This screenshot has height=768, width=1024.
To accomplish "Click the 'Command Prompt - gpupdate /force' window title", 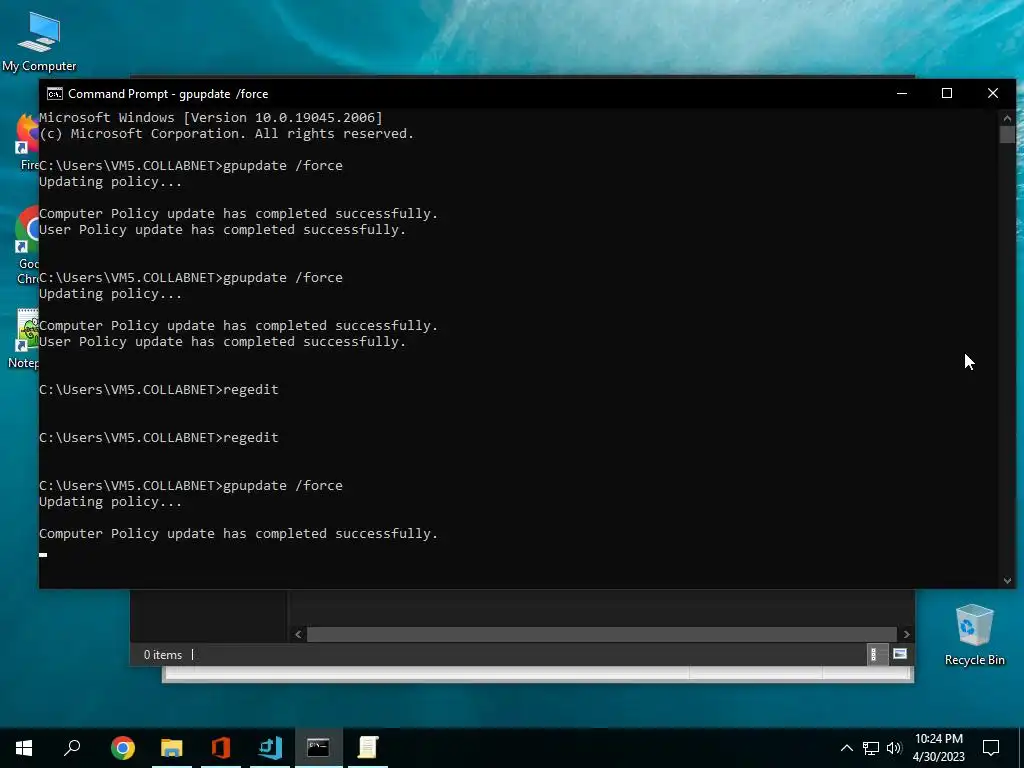I will 168,94.
